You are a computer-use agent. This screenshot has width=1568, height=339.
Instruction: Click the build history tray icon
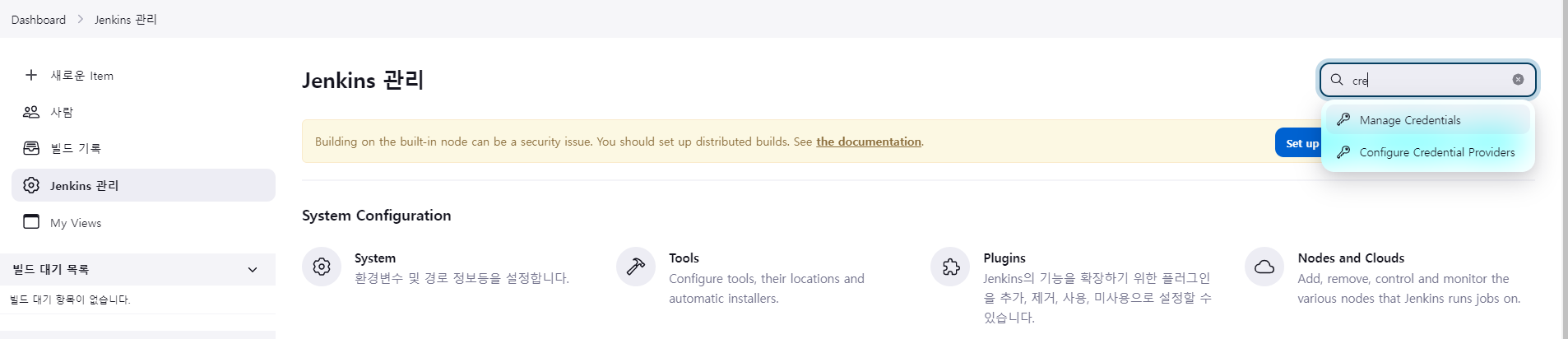point(31,148)
